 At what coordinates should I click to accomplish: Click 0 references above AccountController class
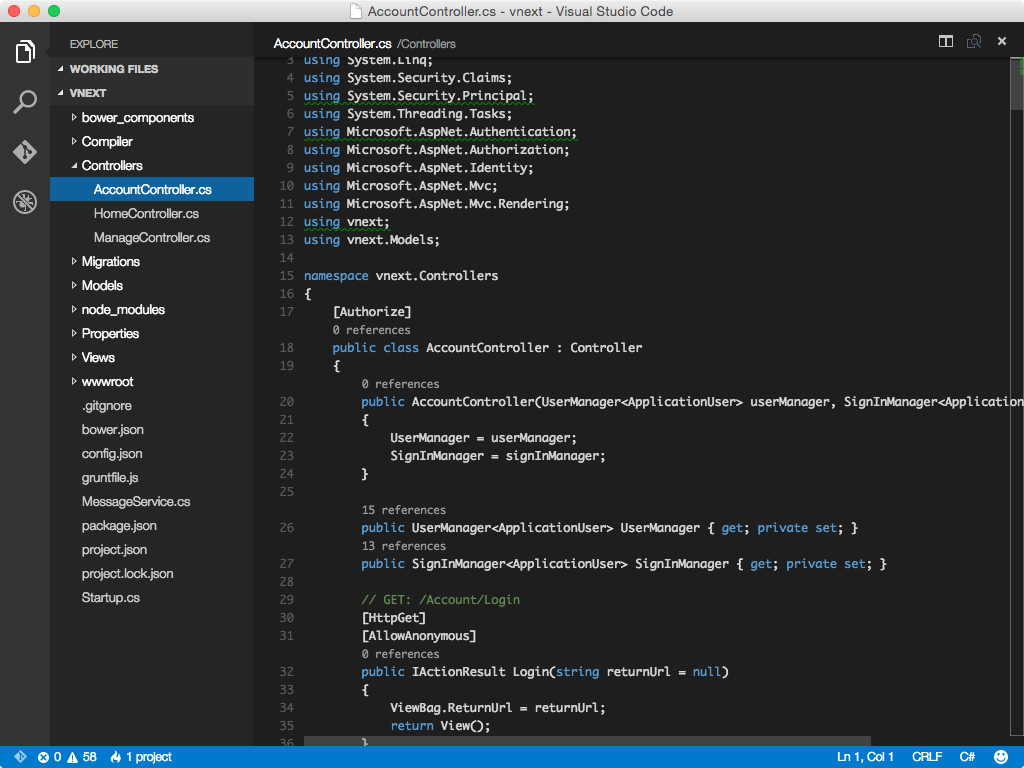pos(372,330)
